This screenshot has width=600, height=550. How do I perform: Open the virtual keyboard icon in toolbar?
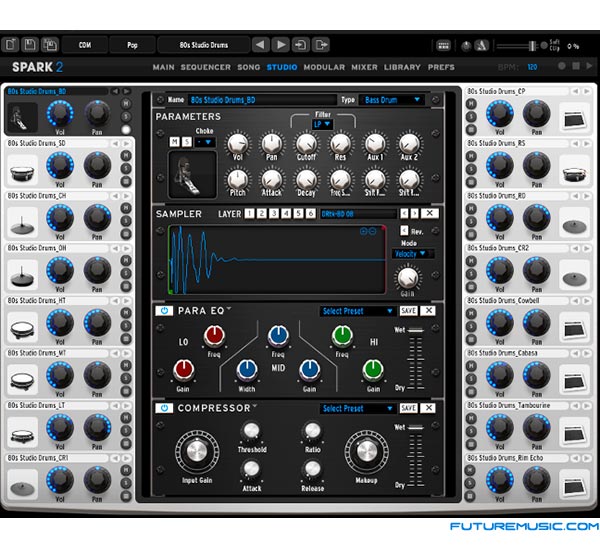[x=443, y=46]
